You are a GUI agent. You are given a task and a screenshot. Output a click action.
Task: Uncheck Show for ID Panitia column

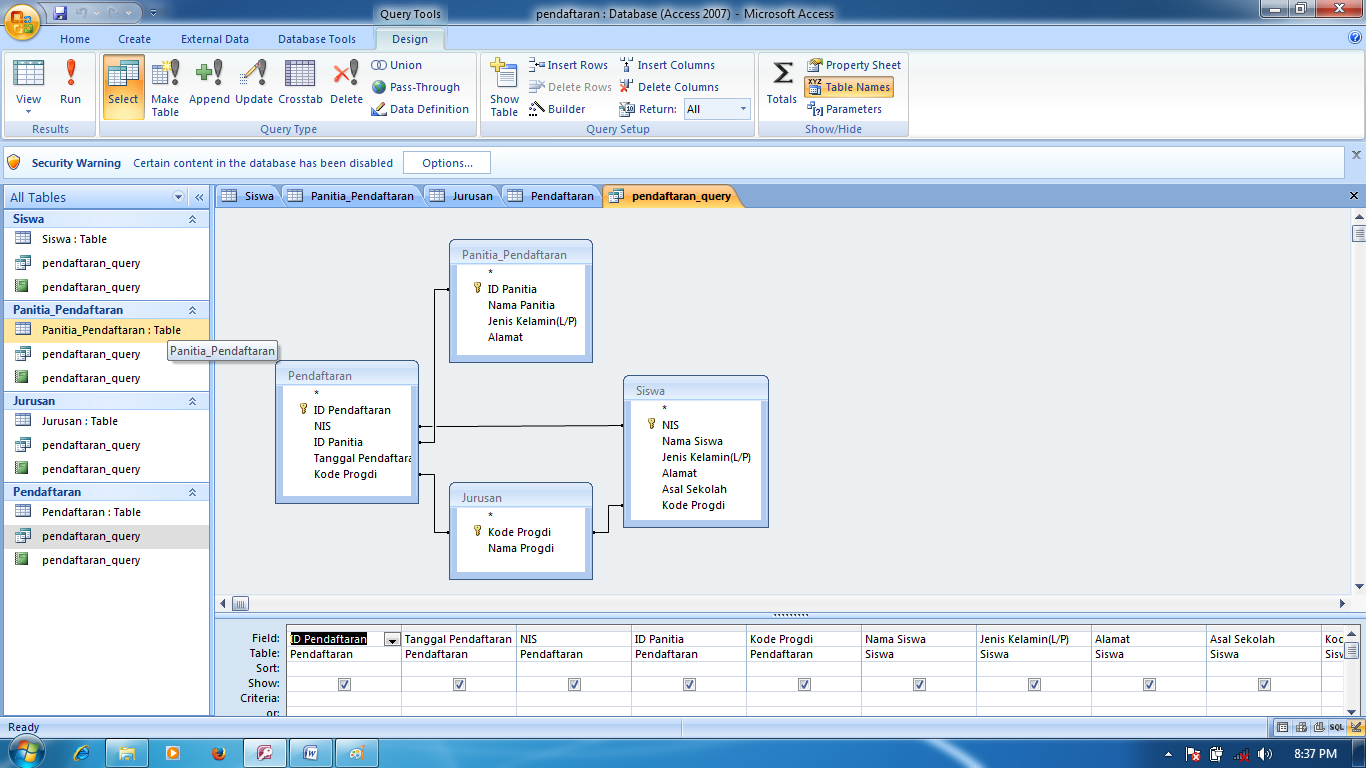689,684
